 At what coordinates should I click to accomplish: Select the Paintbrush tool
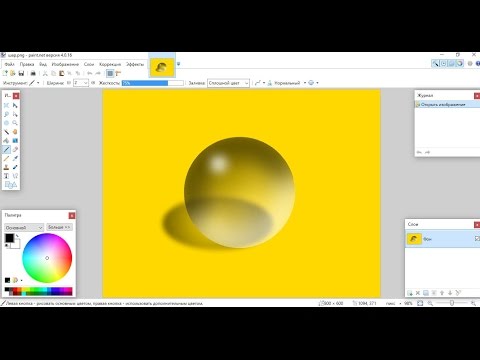pyautogui.click(x=6, y=150)
